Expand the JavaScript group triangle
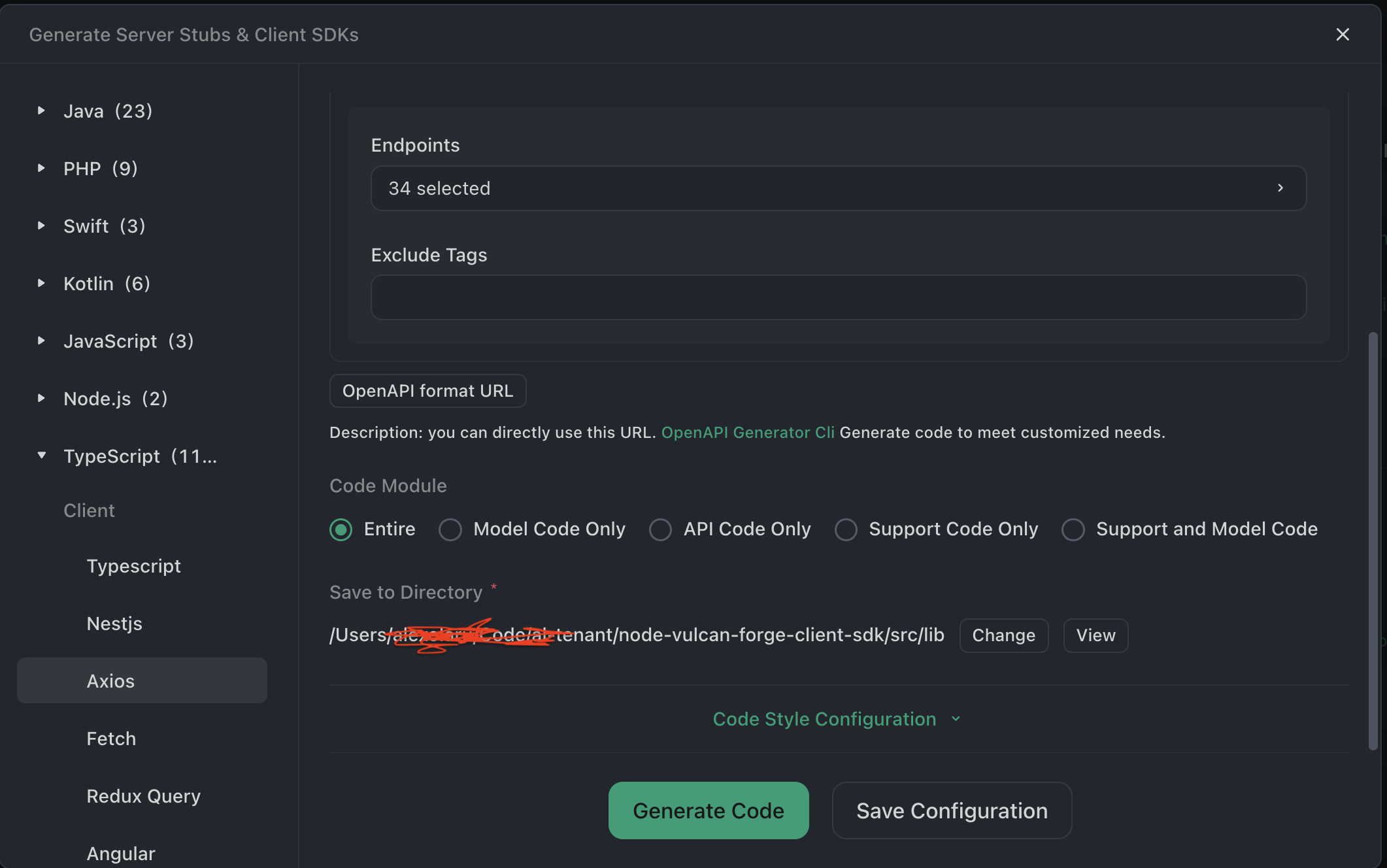1387x868 pixels. pyautogui.click(x=41, y=341)
